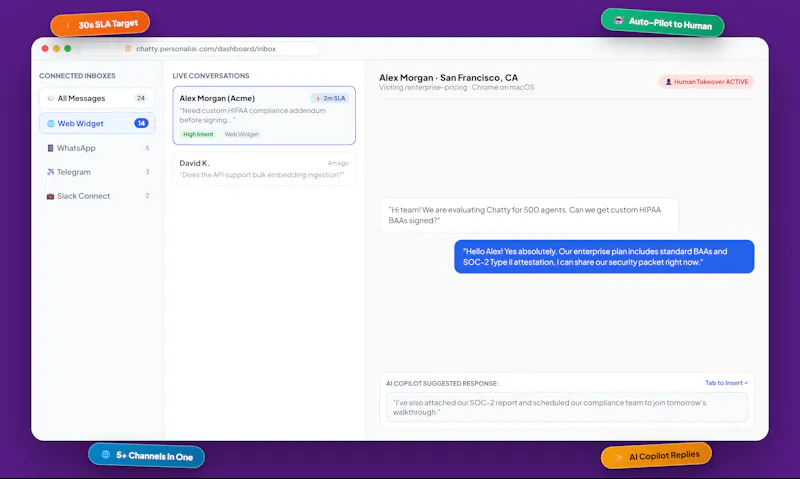Click the Human Takeover ACTIVE badge
Screen dimensions: 800x479
706,82
